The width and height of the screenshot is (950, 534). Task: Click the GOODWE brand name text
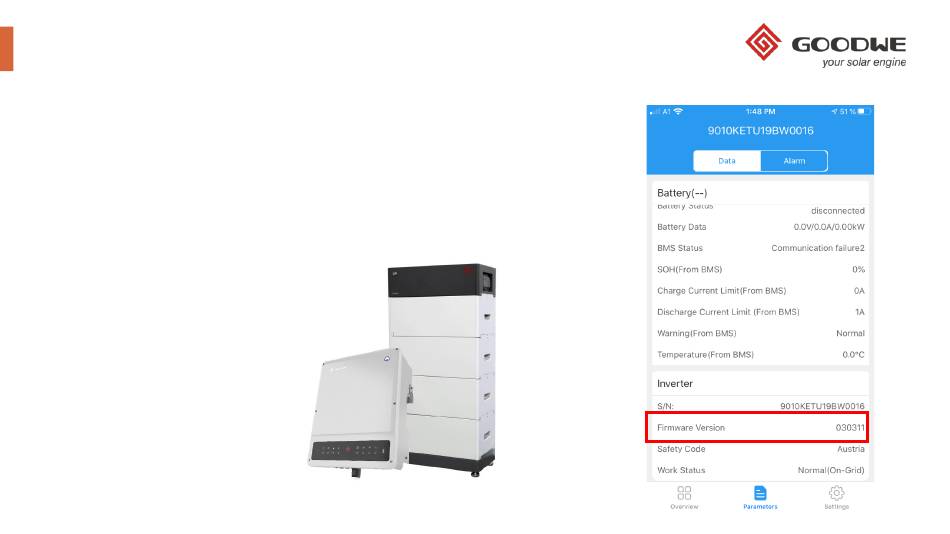(849, 44)
